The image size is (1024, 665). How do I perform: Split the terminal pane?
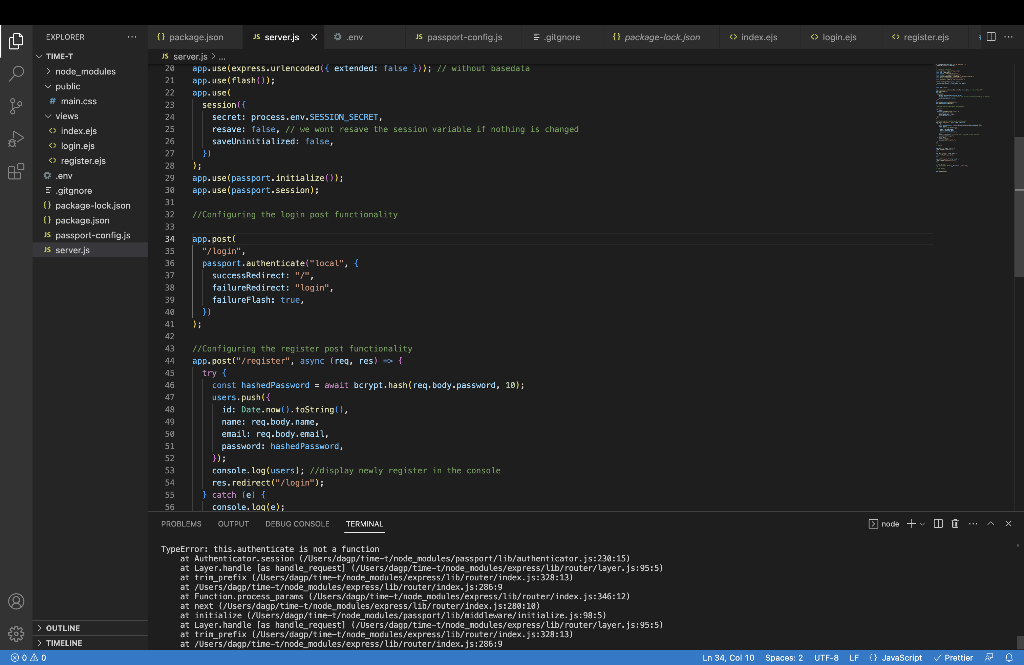click(x=938, y=523)
